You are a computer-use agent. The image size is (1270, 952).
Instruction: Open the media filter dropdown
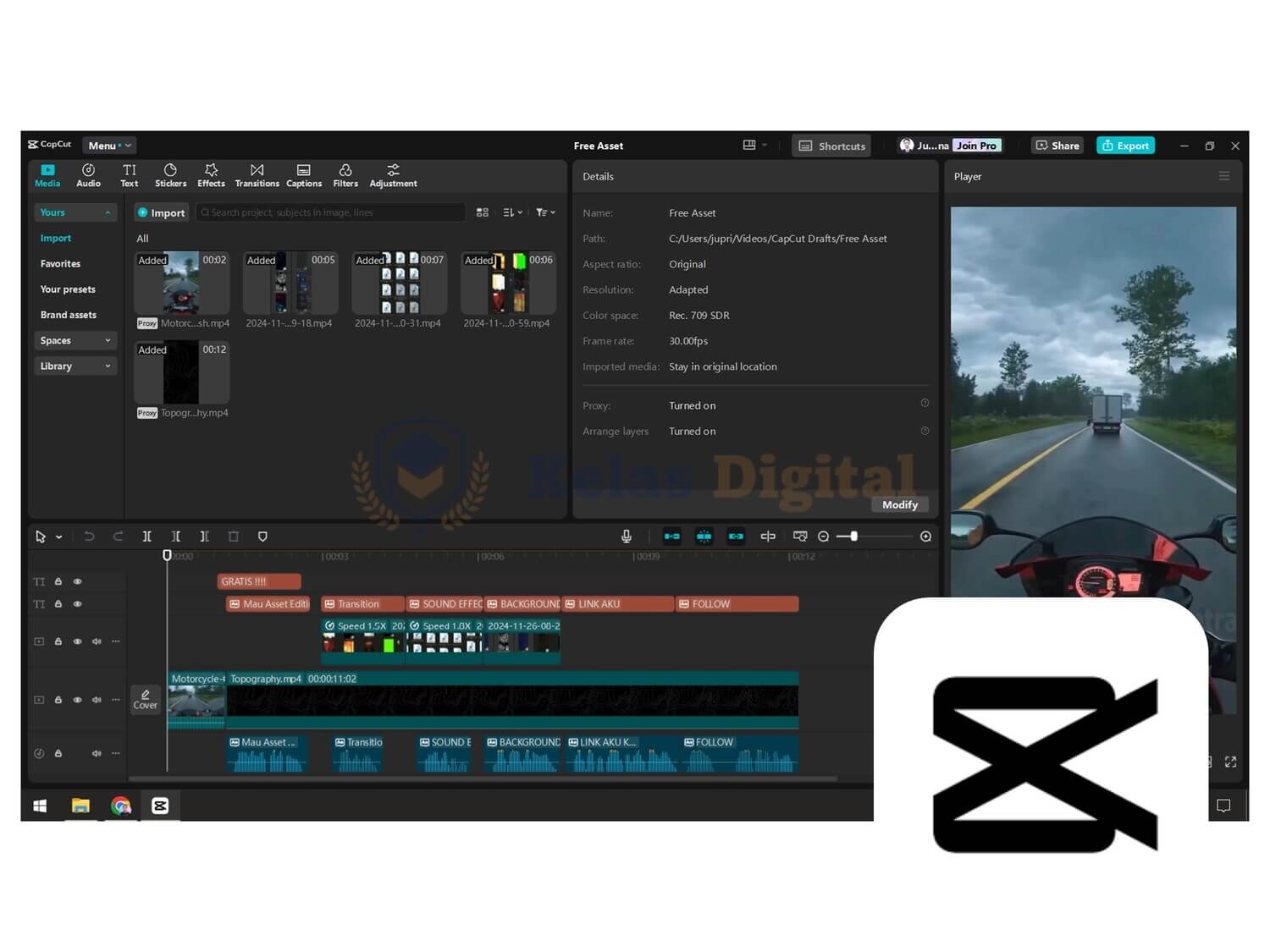545,212
